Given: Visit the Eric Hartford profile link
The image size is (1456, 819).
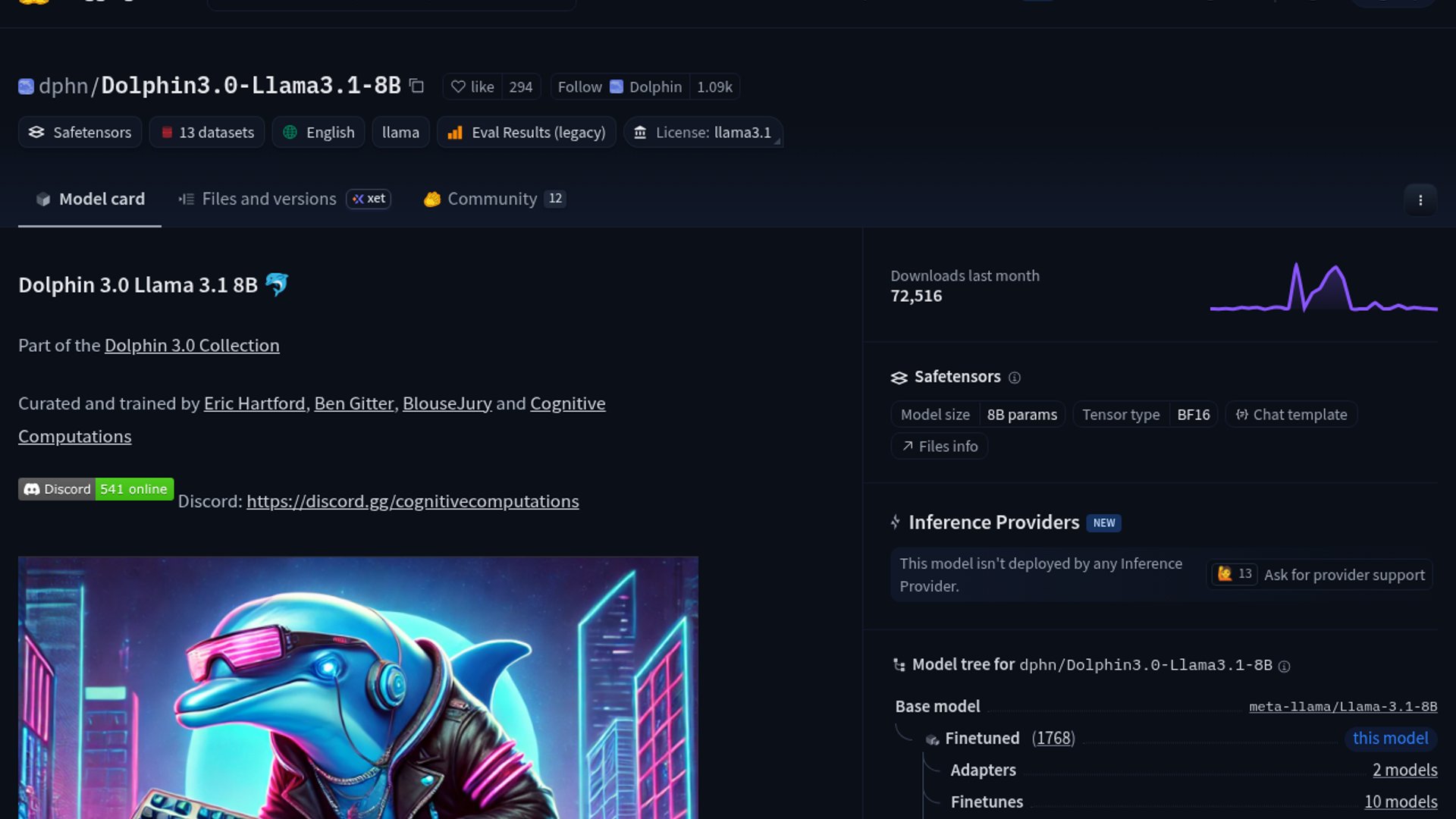Looking at the screenshot, I should click(x=254, y=403).
